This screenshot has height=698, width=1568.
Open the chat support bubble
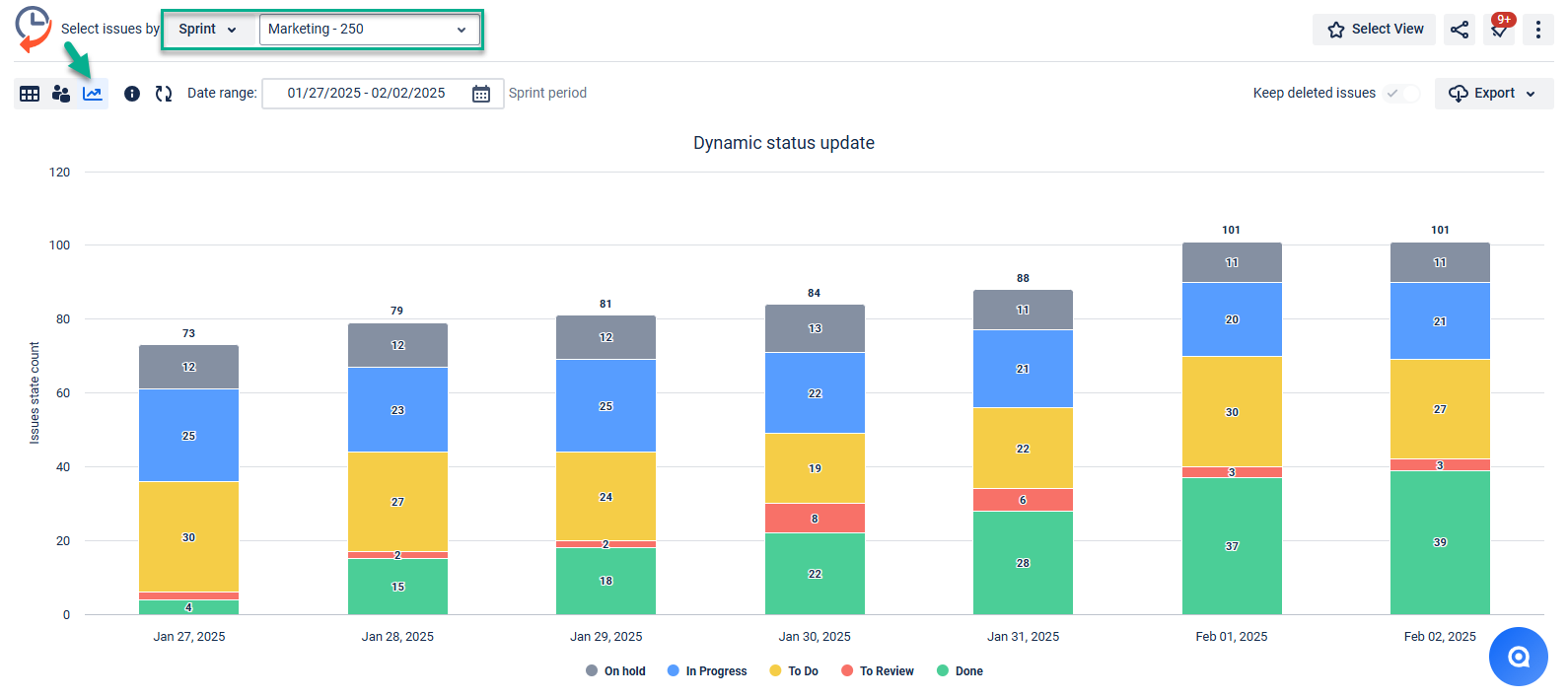click(1518, 657)
